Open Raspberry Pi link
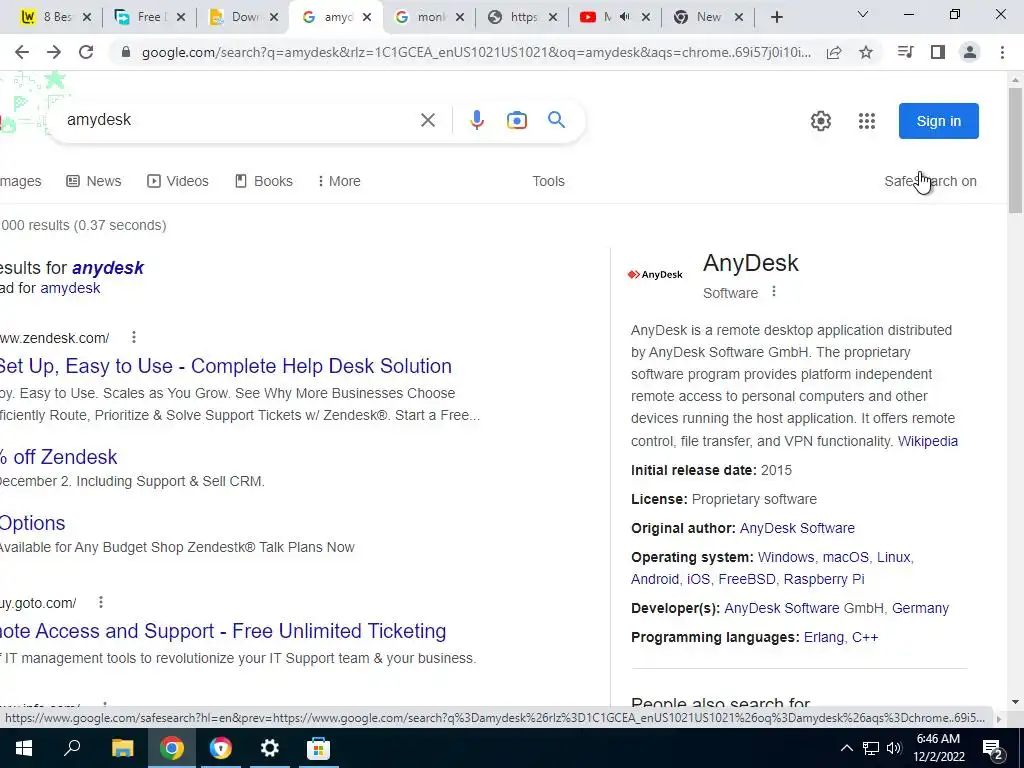This screenshot has height=768, width=1024. pyautogui.click(x=824, y=579)
